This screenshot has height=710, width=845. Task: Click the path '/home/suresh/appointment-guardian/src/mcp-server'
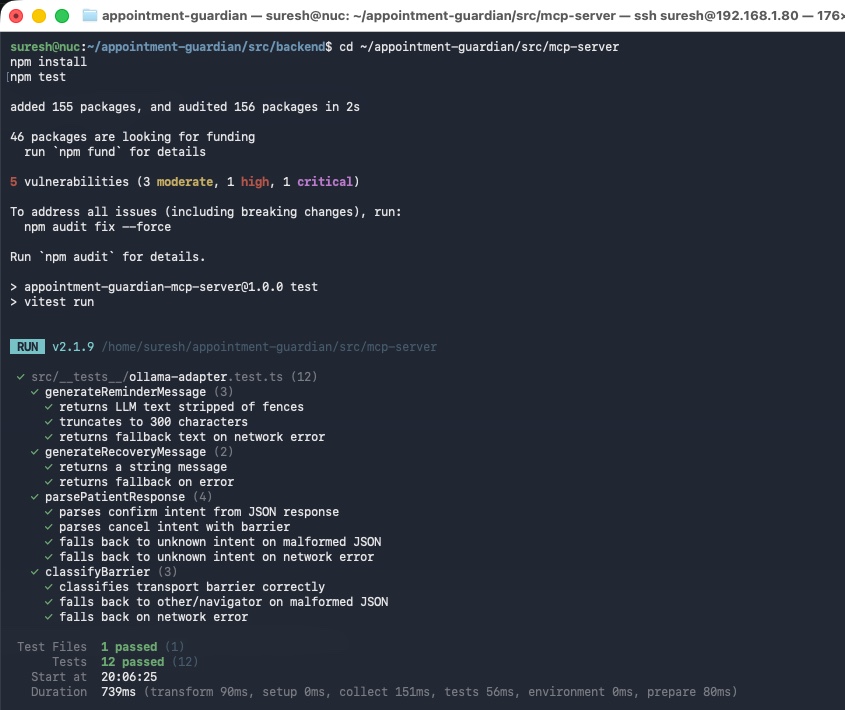pos(269,347)
